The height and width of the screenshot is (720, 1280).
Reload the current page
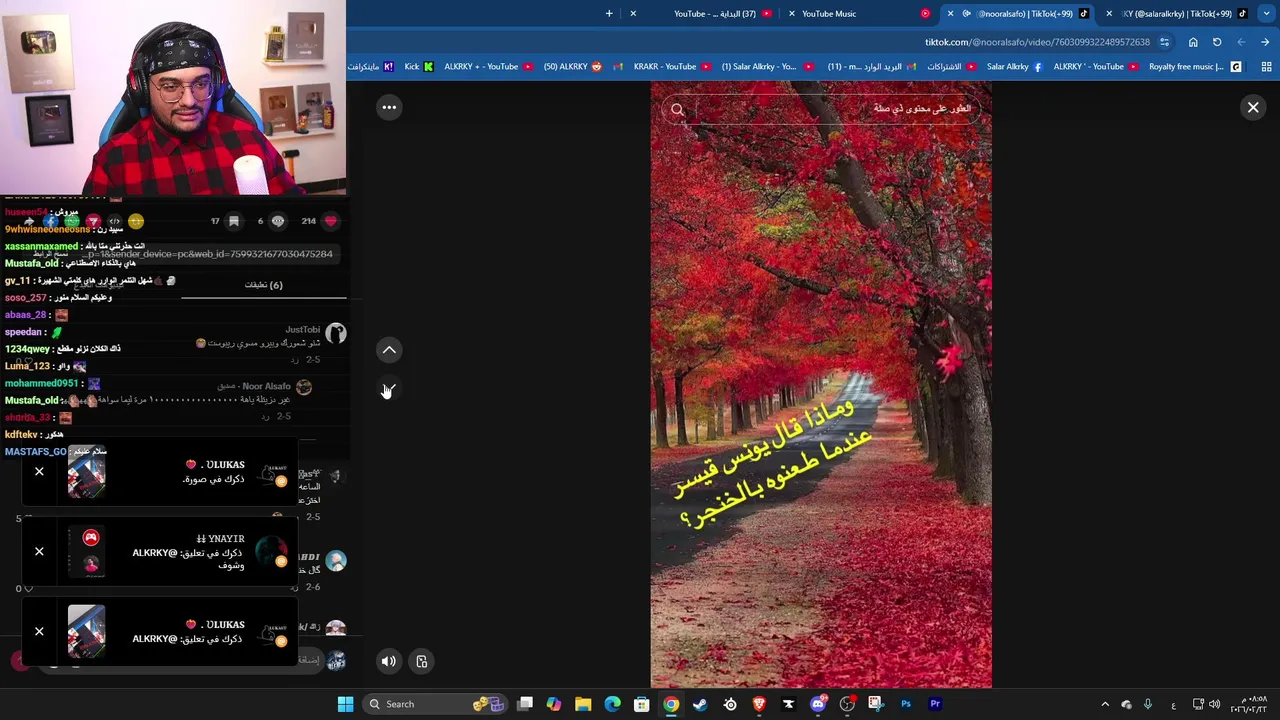pyautogui.click(x=1217, y=42)
